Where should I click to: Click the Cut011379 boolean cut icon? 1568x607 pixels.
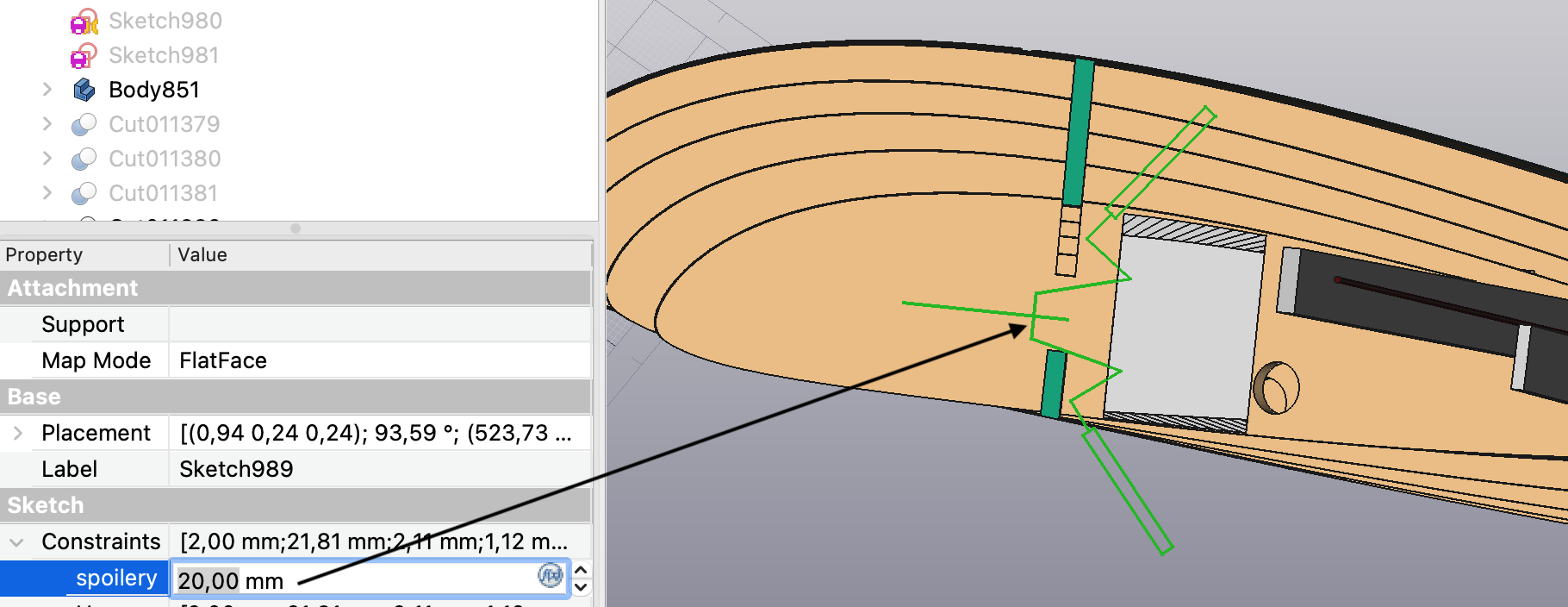84,124
